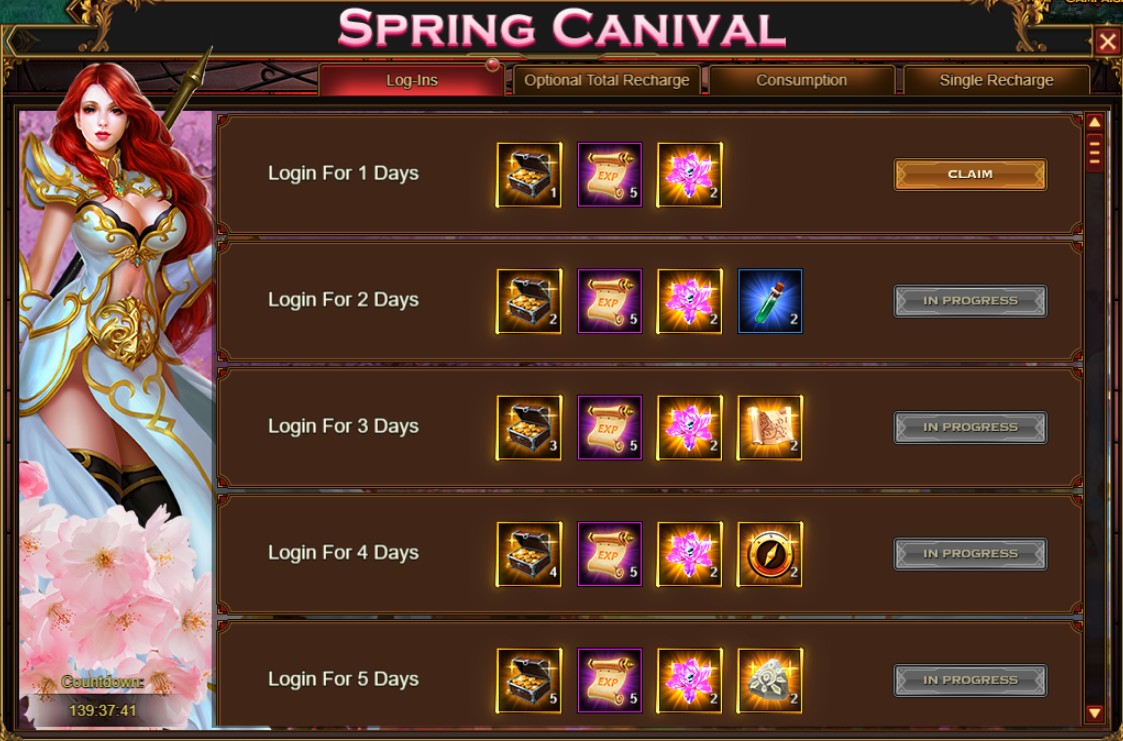Select the Log-Ins tab
This screenshot has width=1123, height=741.
412,80
